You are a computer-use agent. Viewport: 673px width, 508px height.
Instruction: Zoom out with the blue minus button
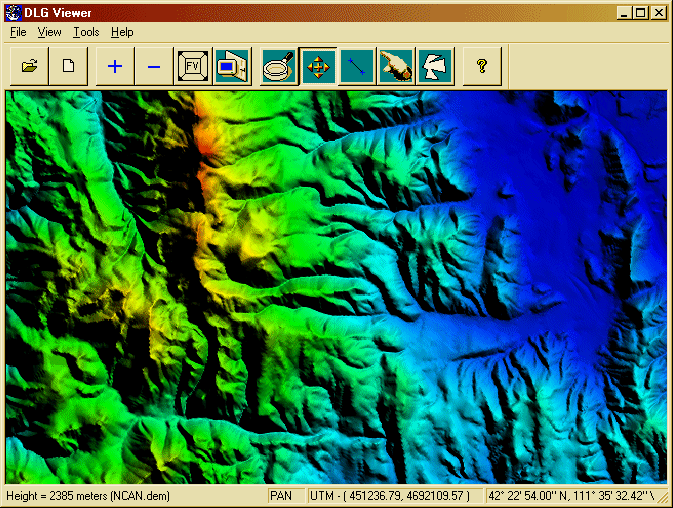click(x=154, y=67)
